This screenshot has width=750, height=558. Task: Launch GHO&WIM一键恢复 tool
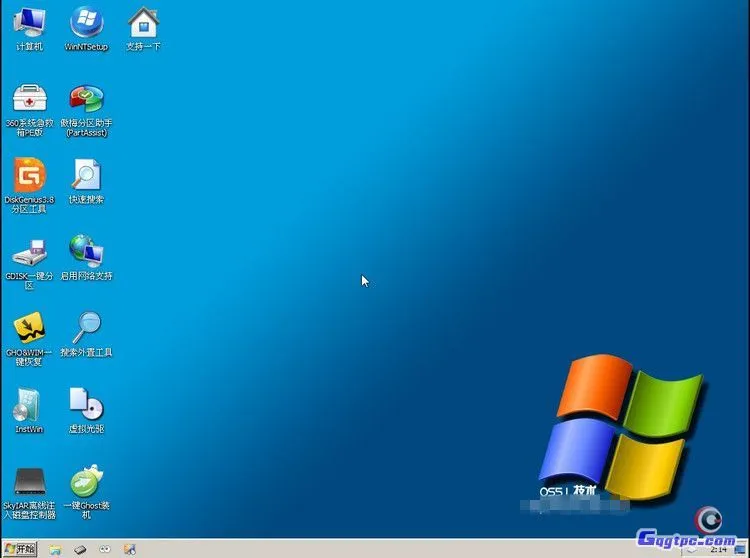[29, 328]
